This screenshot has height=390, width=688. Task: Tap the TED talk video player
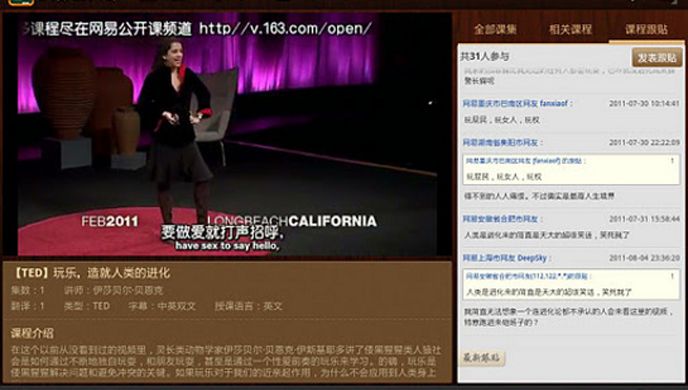(x=227, y=134)
